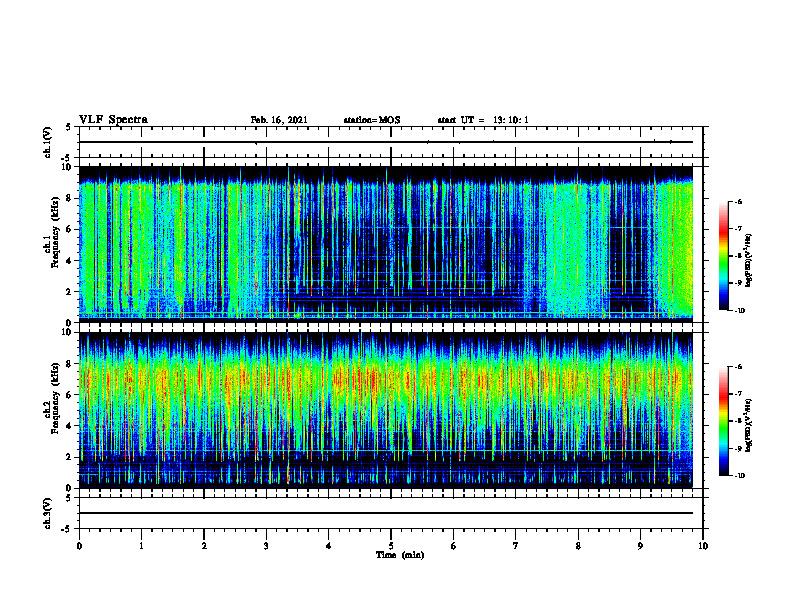
Task: Click the "ch.1(V)" axis label
Action: click(47, 142)
